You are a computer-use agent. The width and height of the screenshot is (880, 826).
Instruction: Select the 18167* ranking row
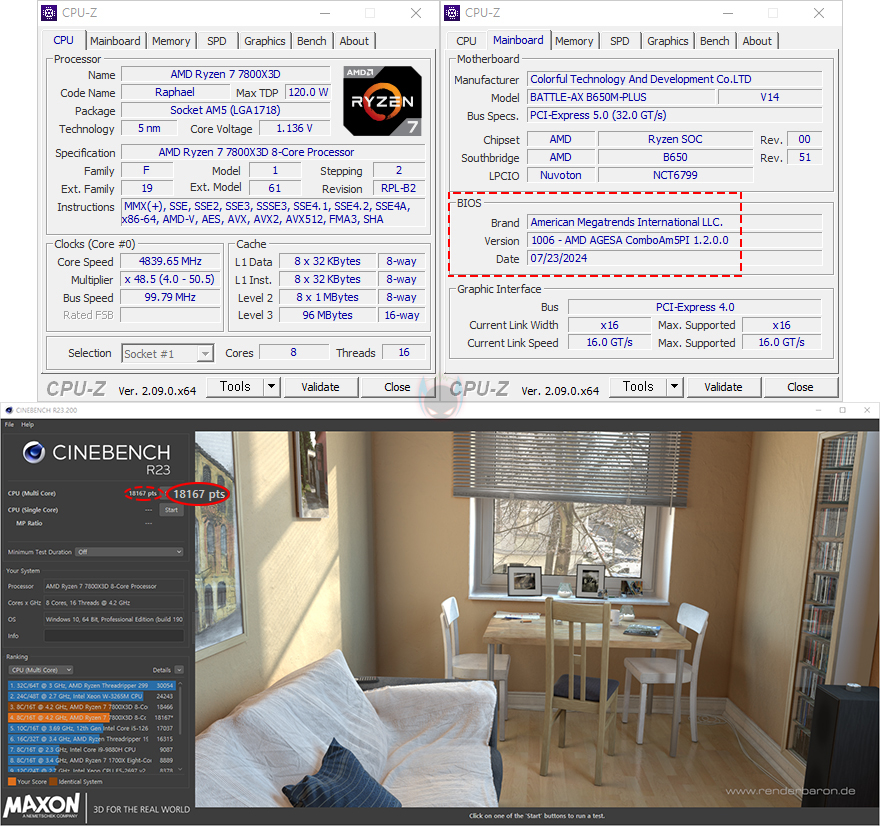tap(91, 718)
